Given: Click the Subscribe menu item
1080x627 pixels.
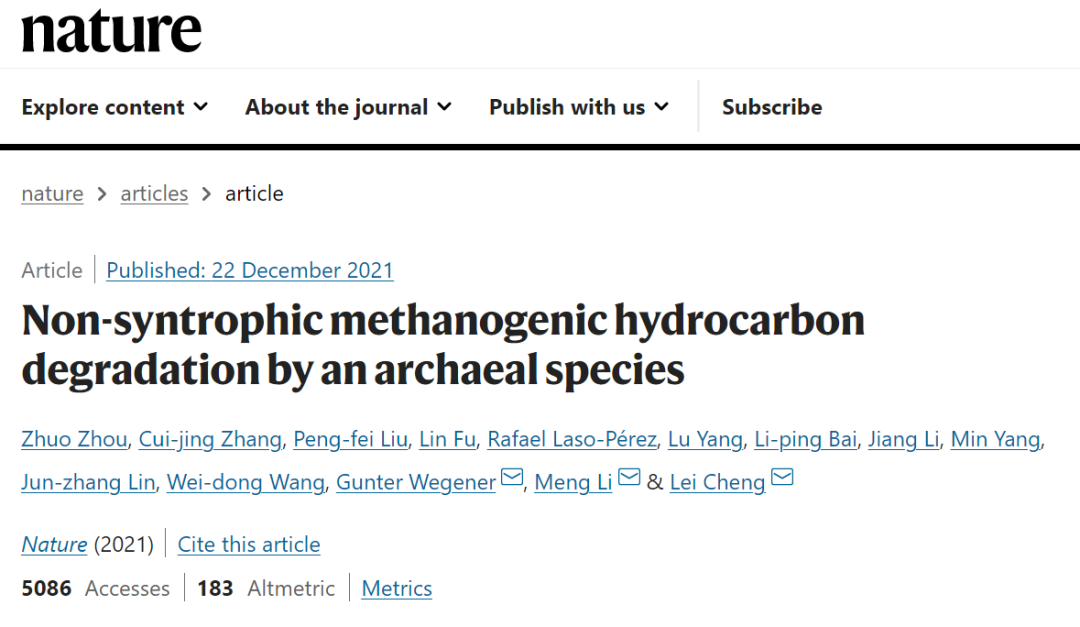Looking at the screenshot, I should [772, 107].
